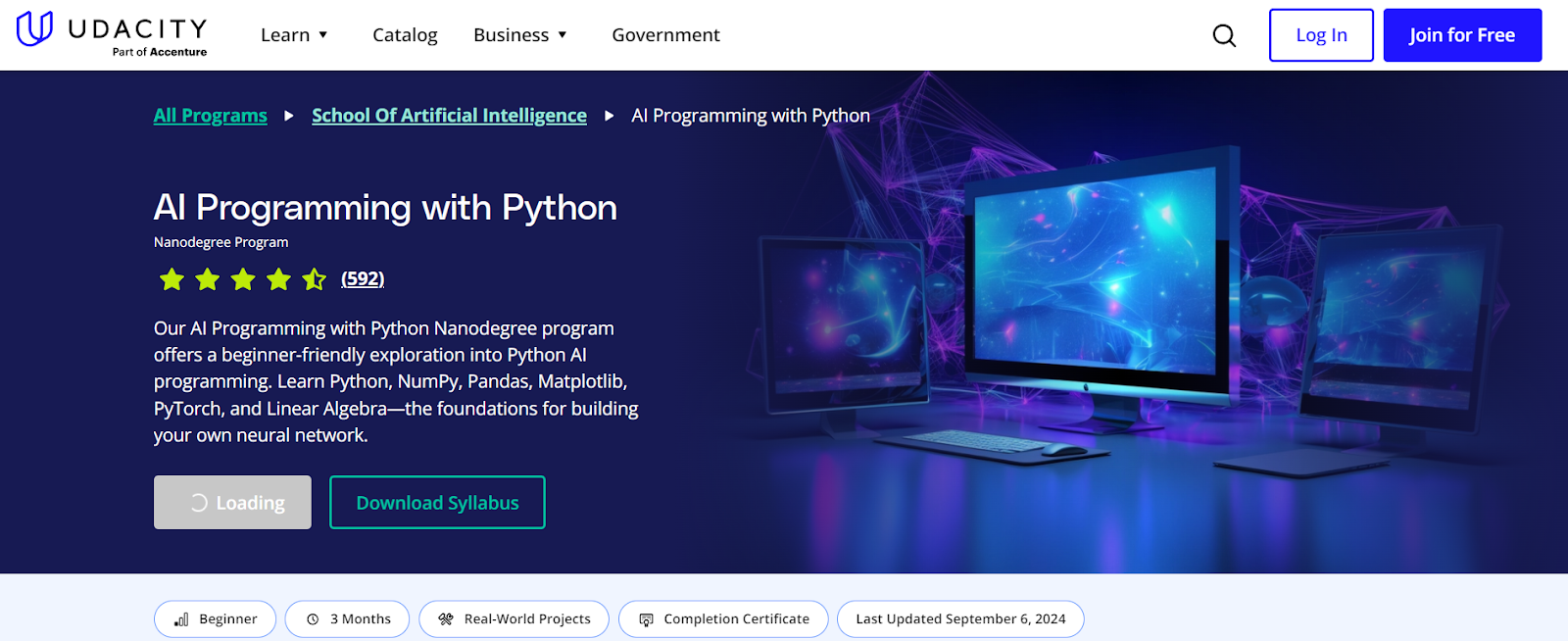Viewport: 1568px width, 641px height.
Task: Click the Part of Accenture text
Action: [x=160, y=52]
